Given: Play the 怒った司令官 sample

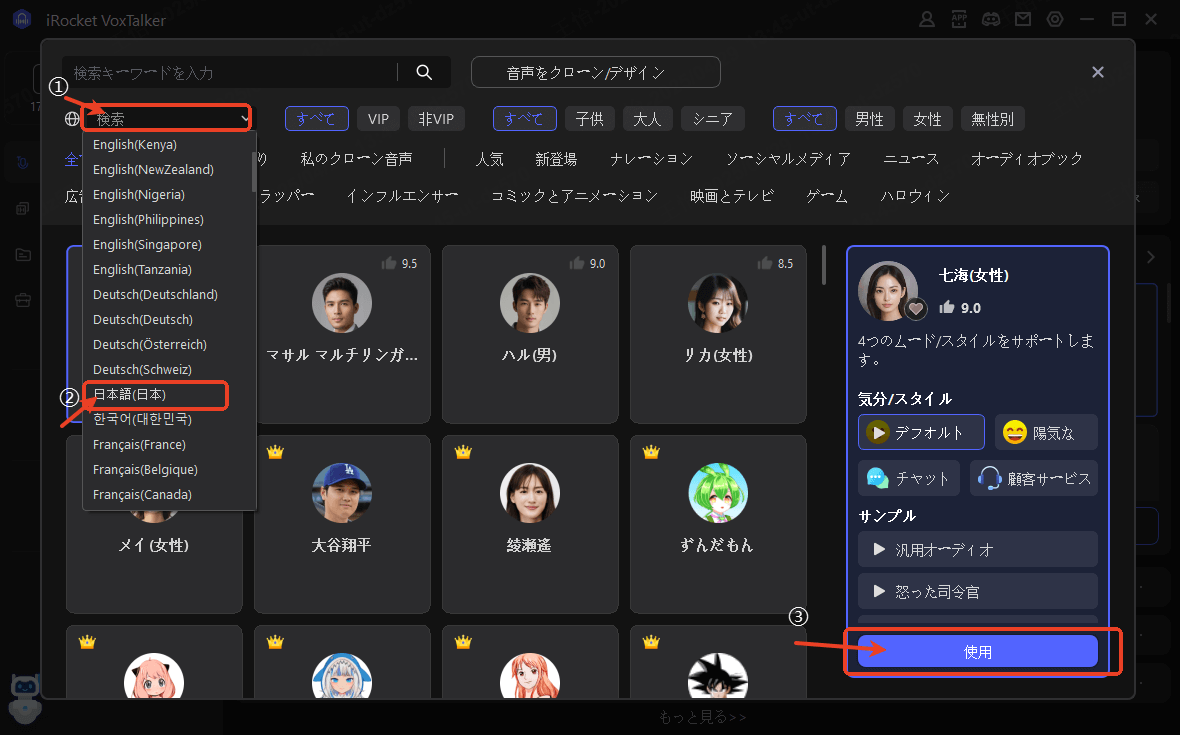Looking at the screenshot, I should coord(977,592).
